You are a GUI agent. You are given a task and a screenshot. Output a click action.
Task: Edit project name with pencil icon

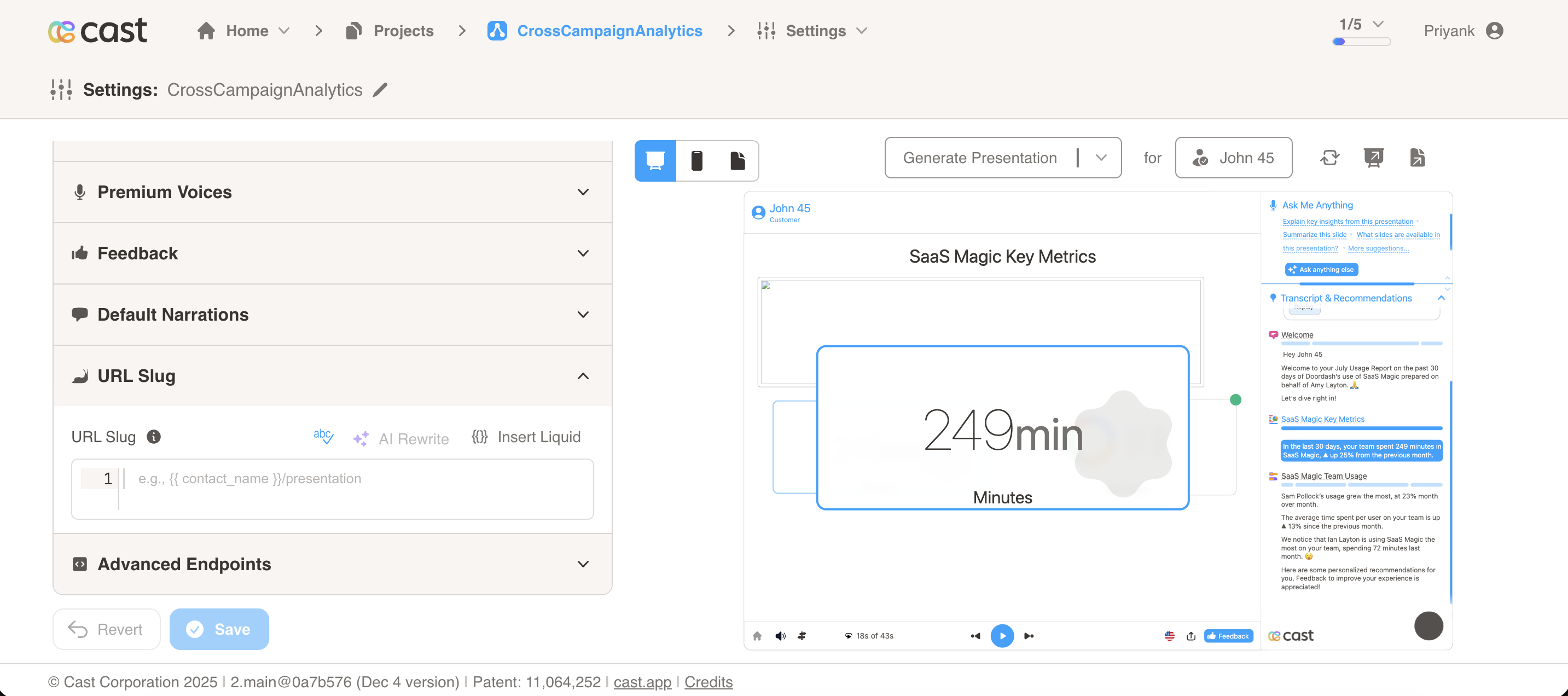(x=380, y=90)
